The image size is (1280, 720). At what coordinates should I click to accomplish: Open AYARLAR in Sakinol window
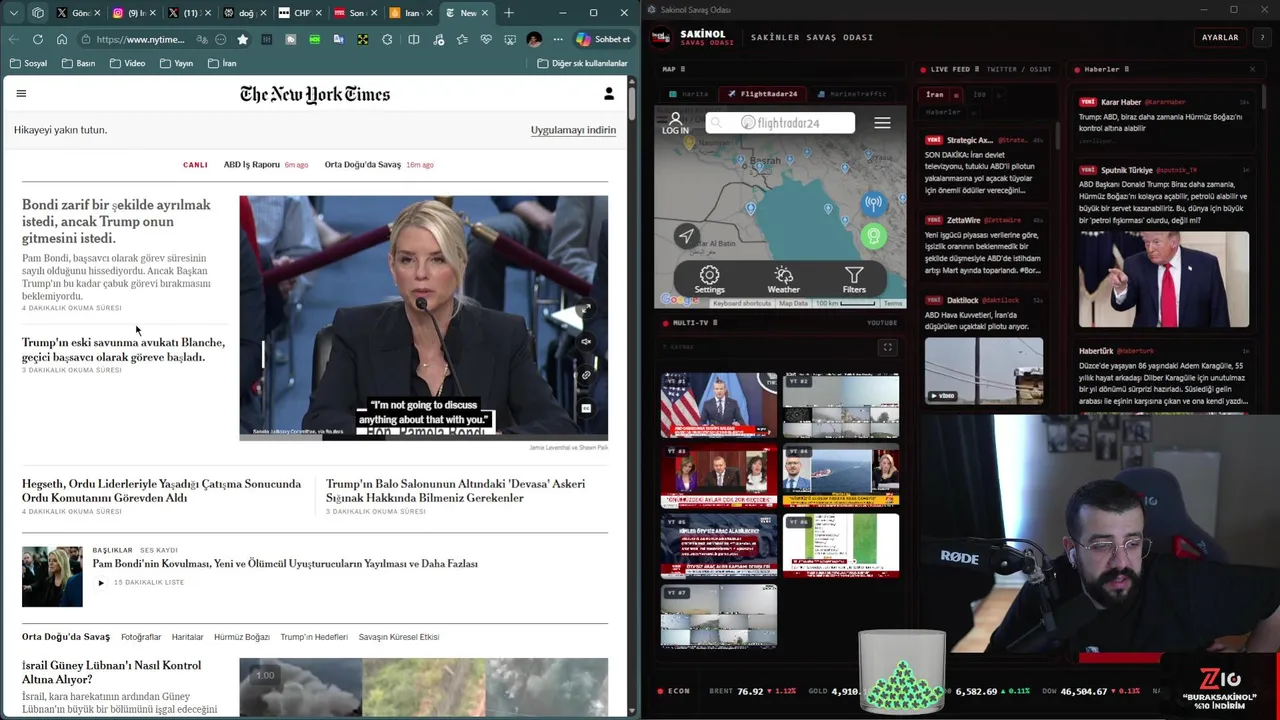click(1219, 37)
